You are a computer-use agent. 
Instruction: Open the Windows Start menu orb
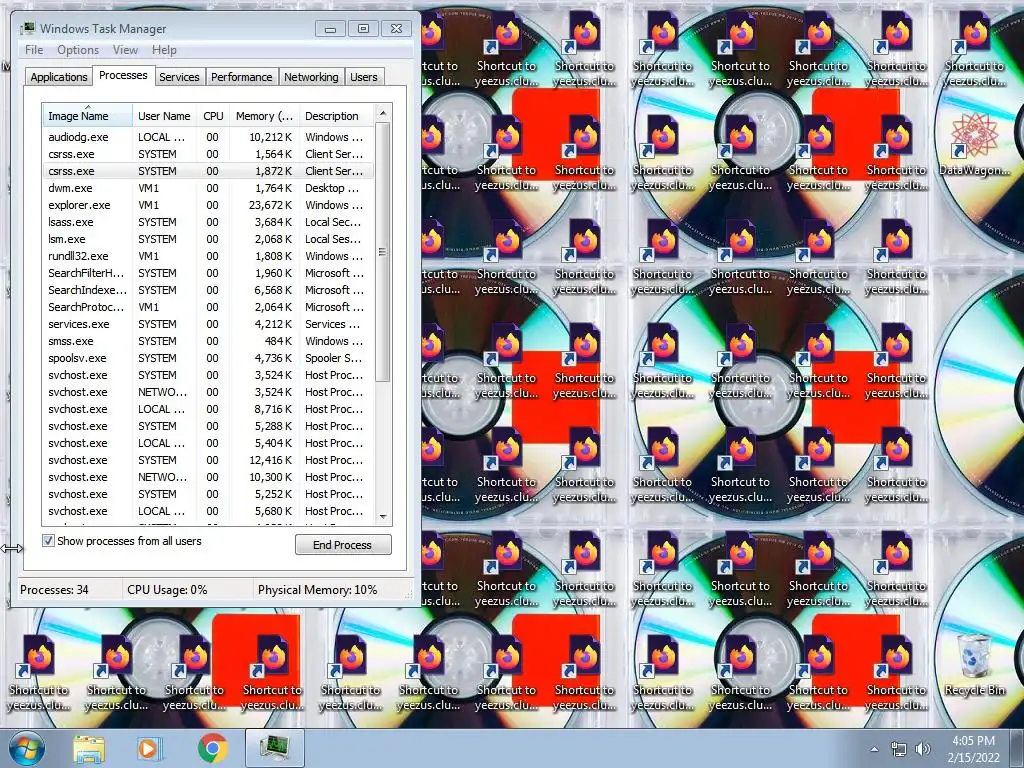pos(26,748)
